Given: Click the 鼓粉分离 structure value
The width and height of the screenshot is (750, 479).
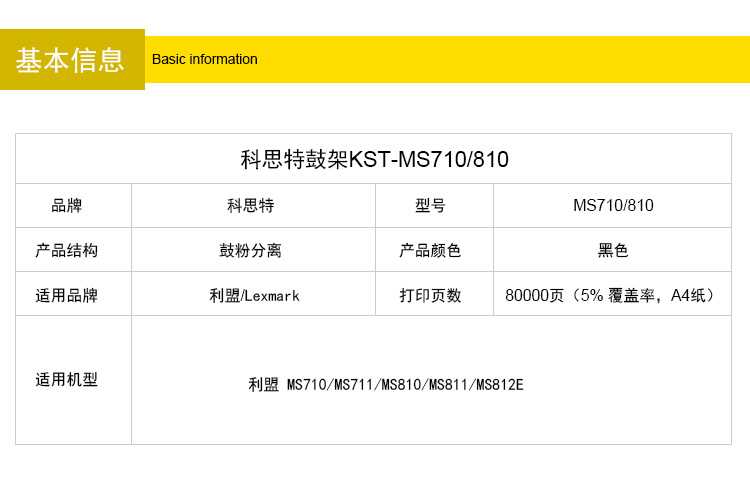Looking at the screenshot, I should coord(251,250).
